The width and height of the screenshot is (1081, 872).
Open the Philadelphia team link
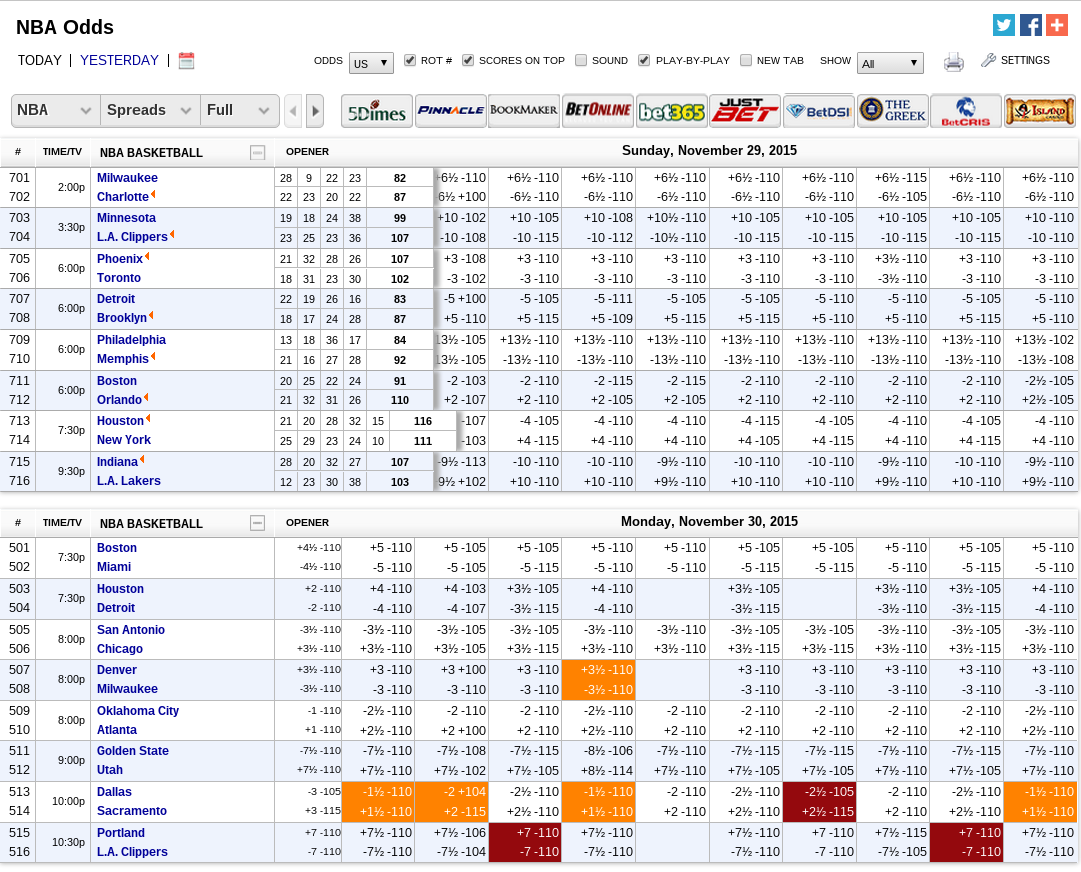[131, 340]
